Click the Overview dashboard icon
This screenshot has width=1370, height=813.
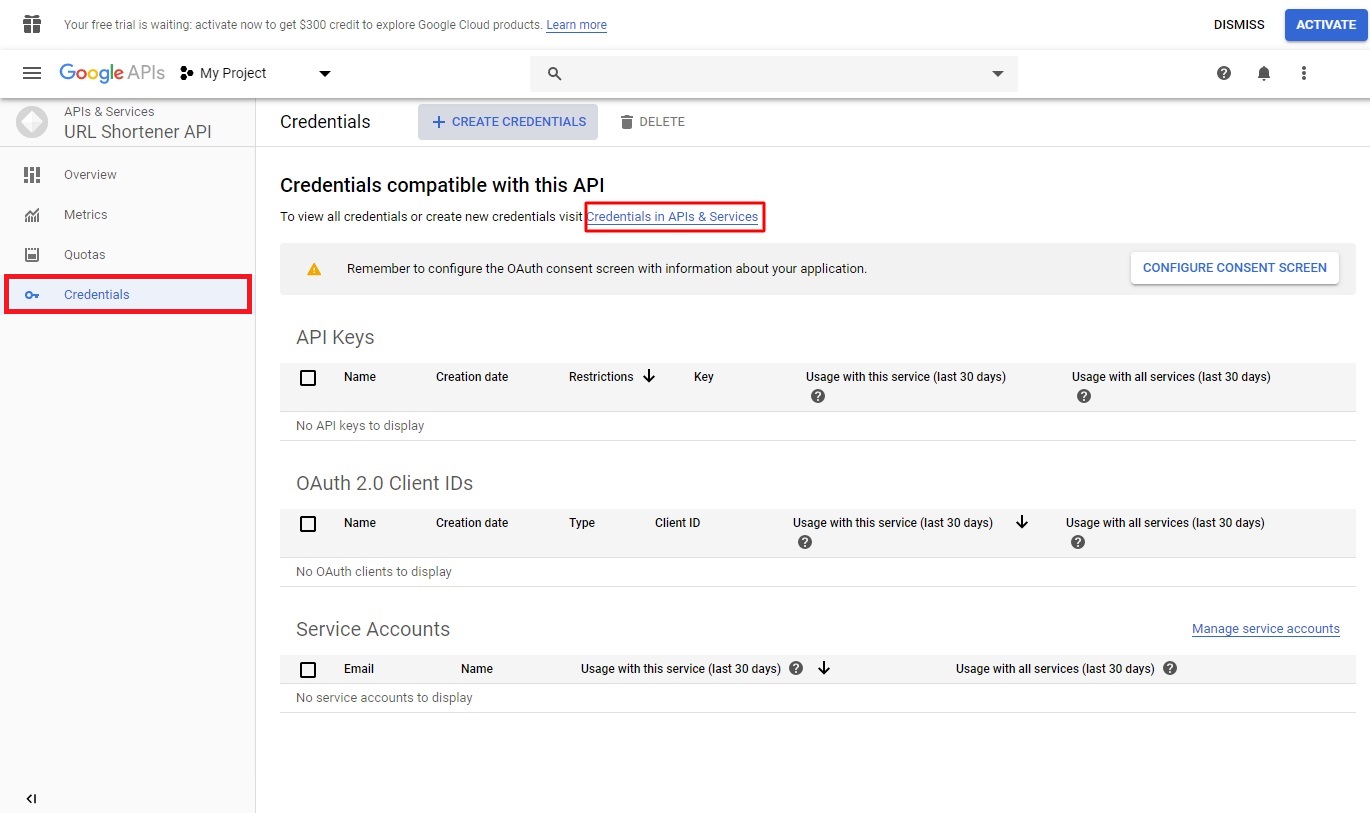pos(32,175)
